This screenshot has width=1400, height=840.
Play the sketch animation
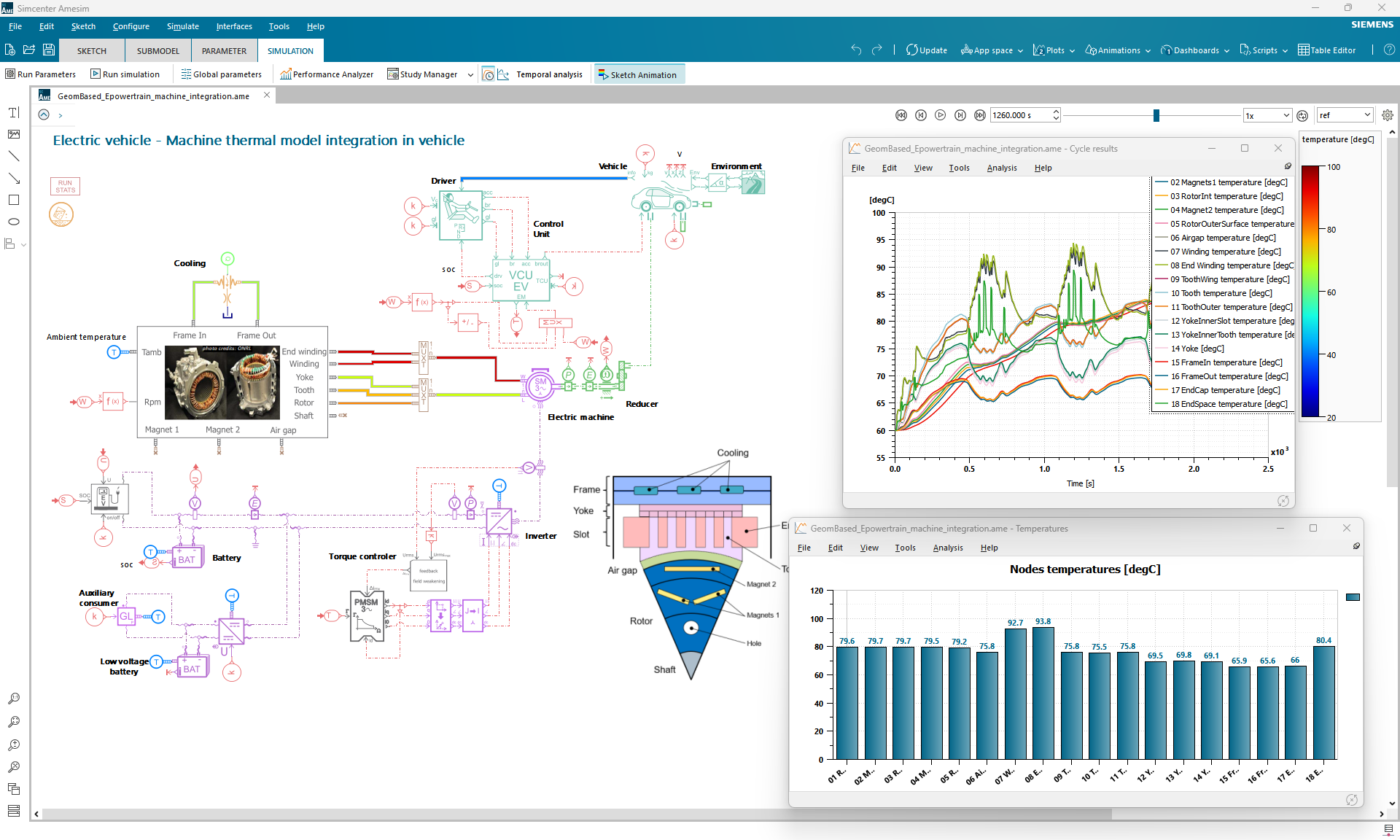[940, 115]
